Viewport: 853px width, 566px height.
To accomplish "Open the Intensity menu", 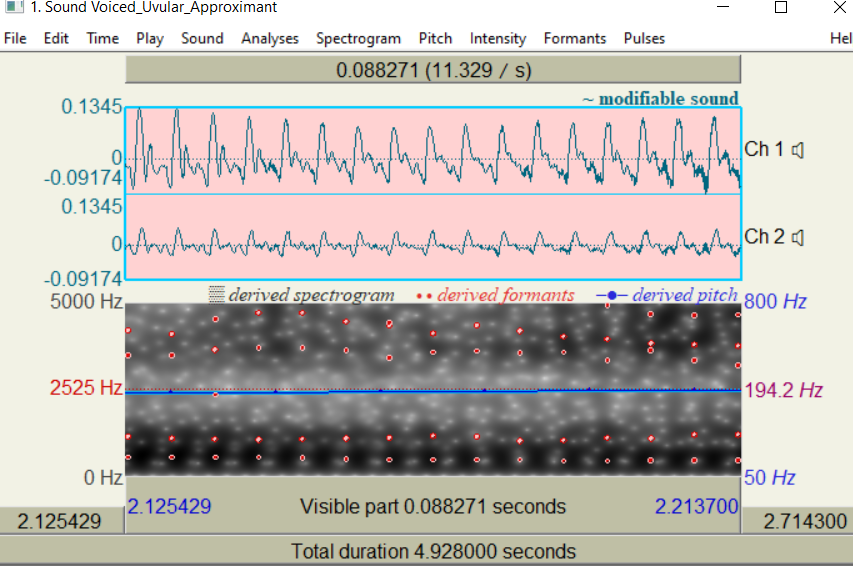I will point(498,39).
